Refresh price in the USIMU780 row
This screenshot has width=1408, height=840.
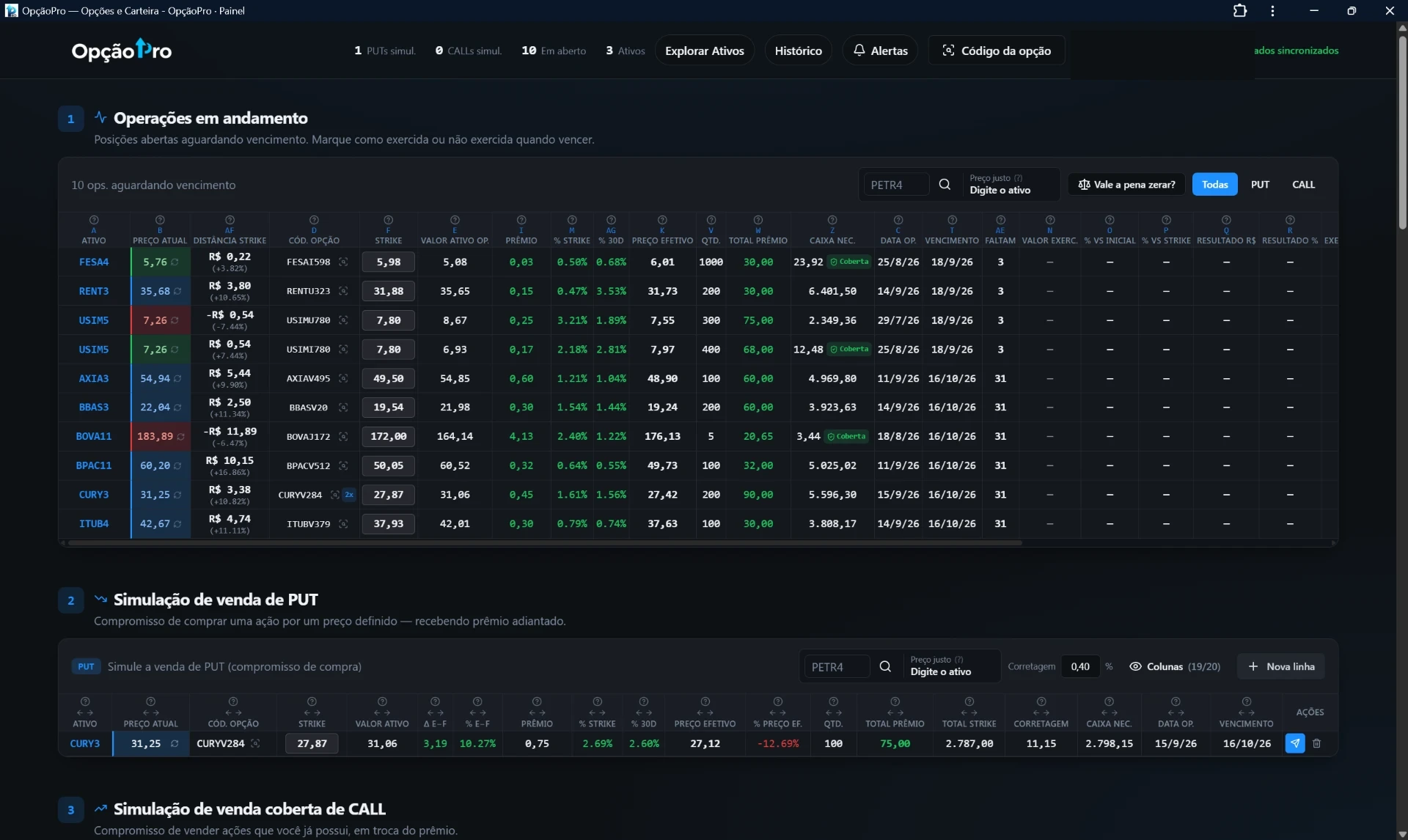tap(175, 321)
